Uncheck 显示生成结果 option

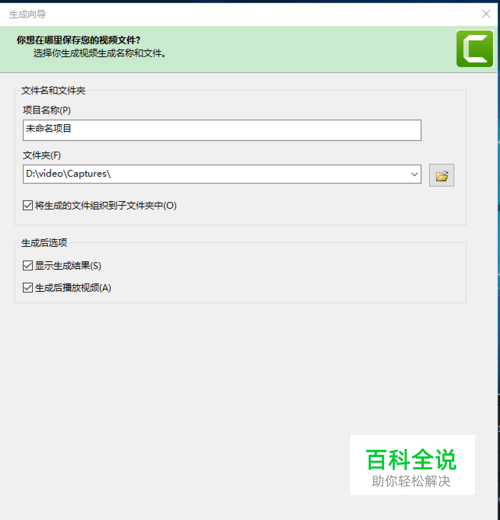coord(28,266)
